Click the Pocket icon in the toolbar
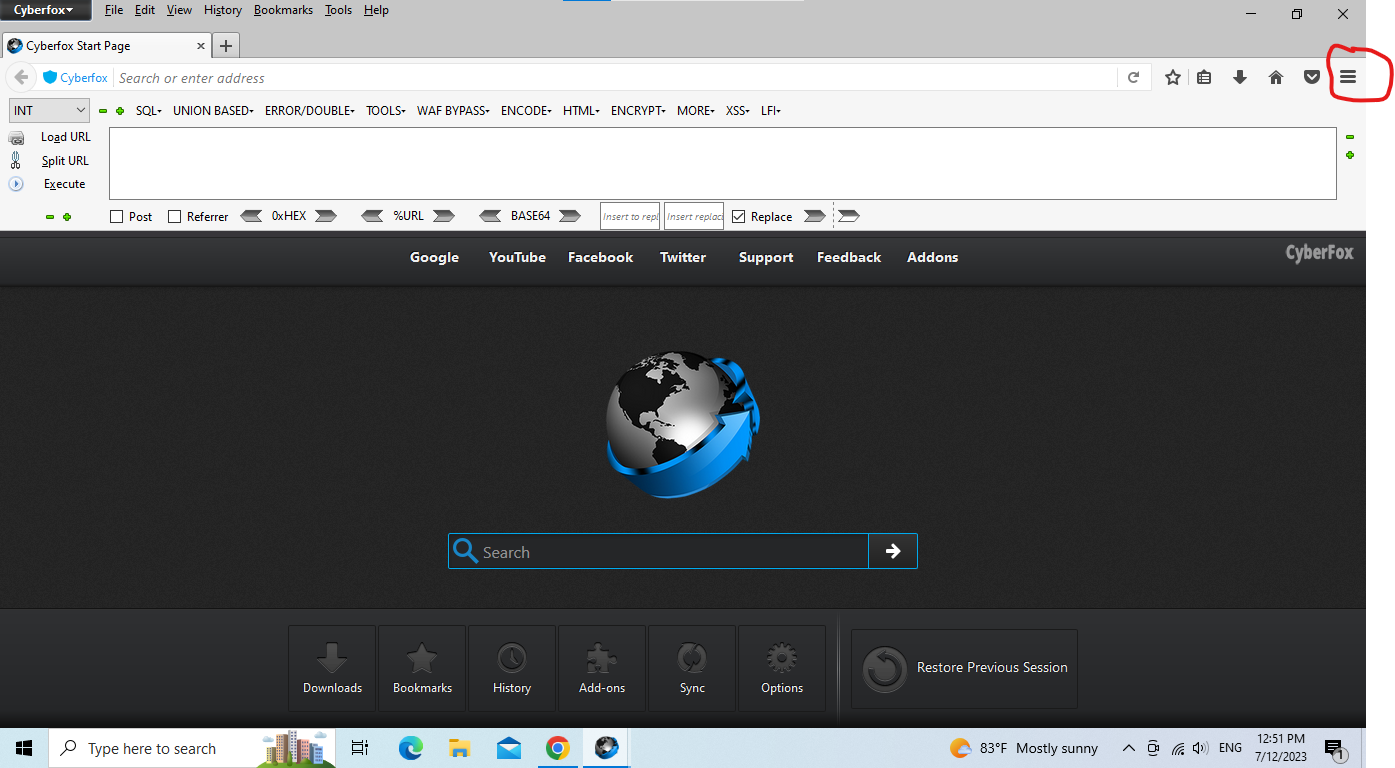The width and height of the screenshot is (1395, 768). [x=1312, y=77]
